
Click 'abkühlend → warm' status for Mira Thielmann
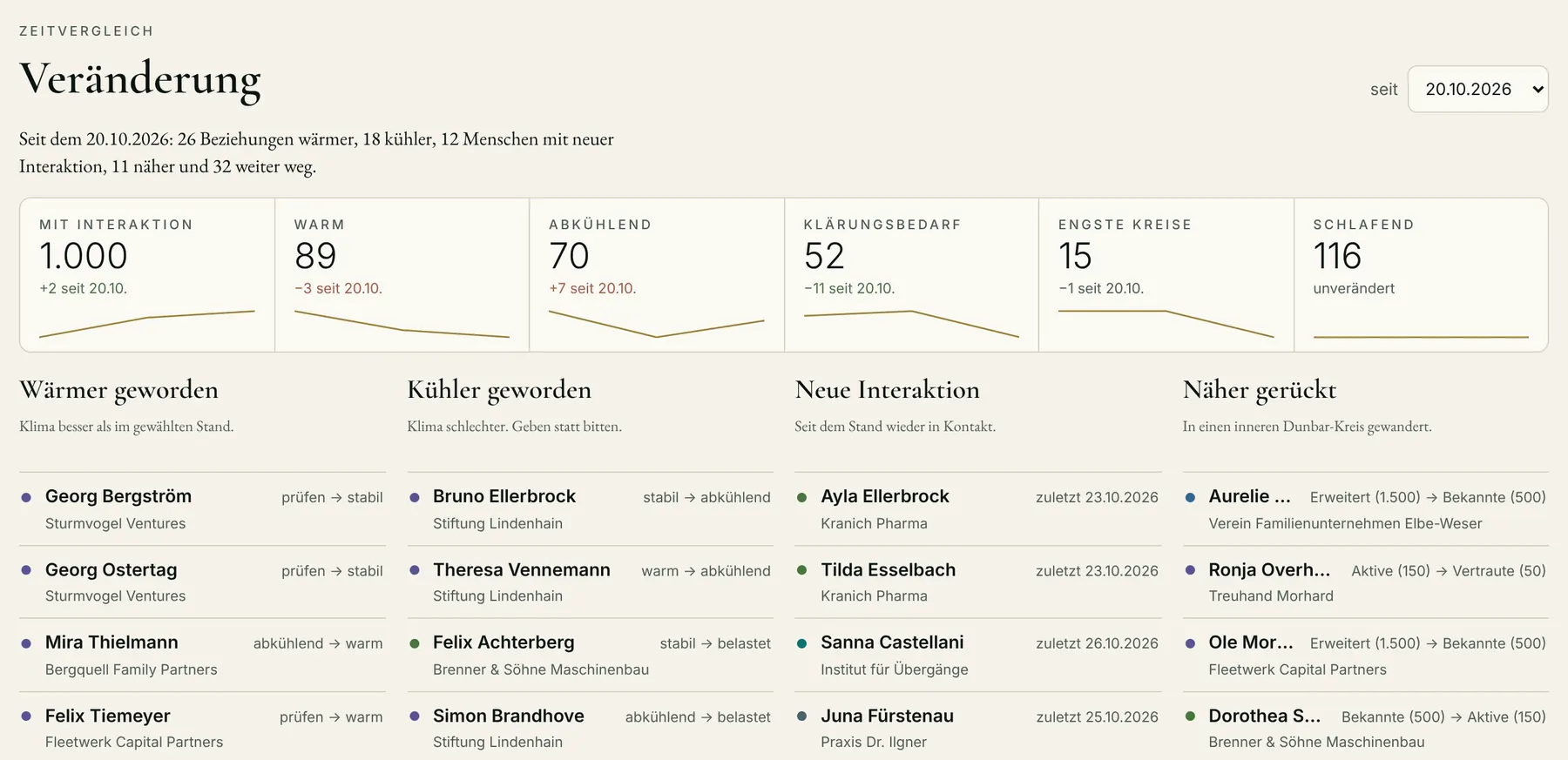(x=318, y=643)
